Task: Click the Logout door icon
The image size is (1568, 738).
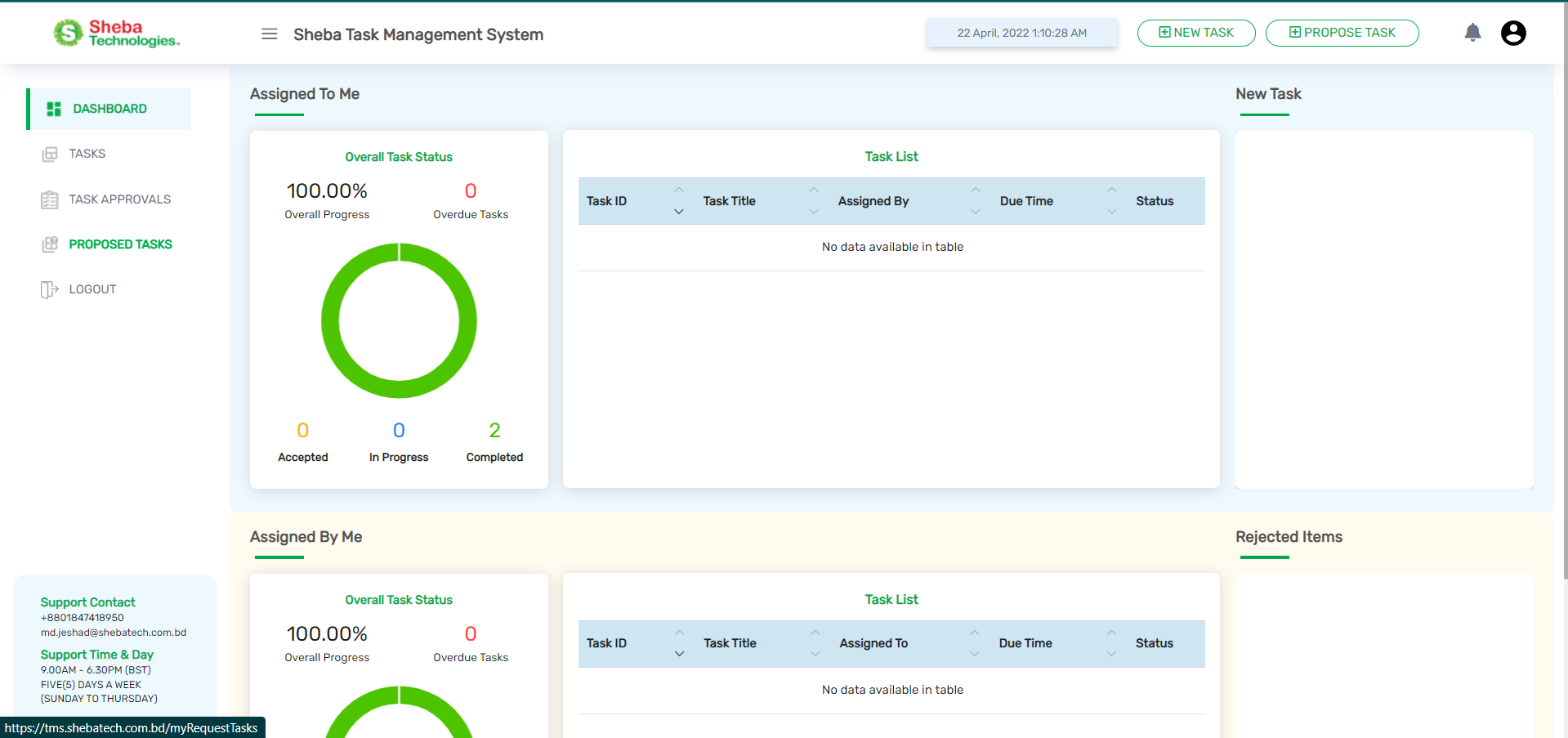Action: click(x=50, y=289)
